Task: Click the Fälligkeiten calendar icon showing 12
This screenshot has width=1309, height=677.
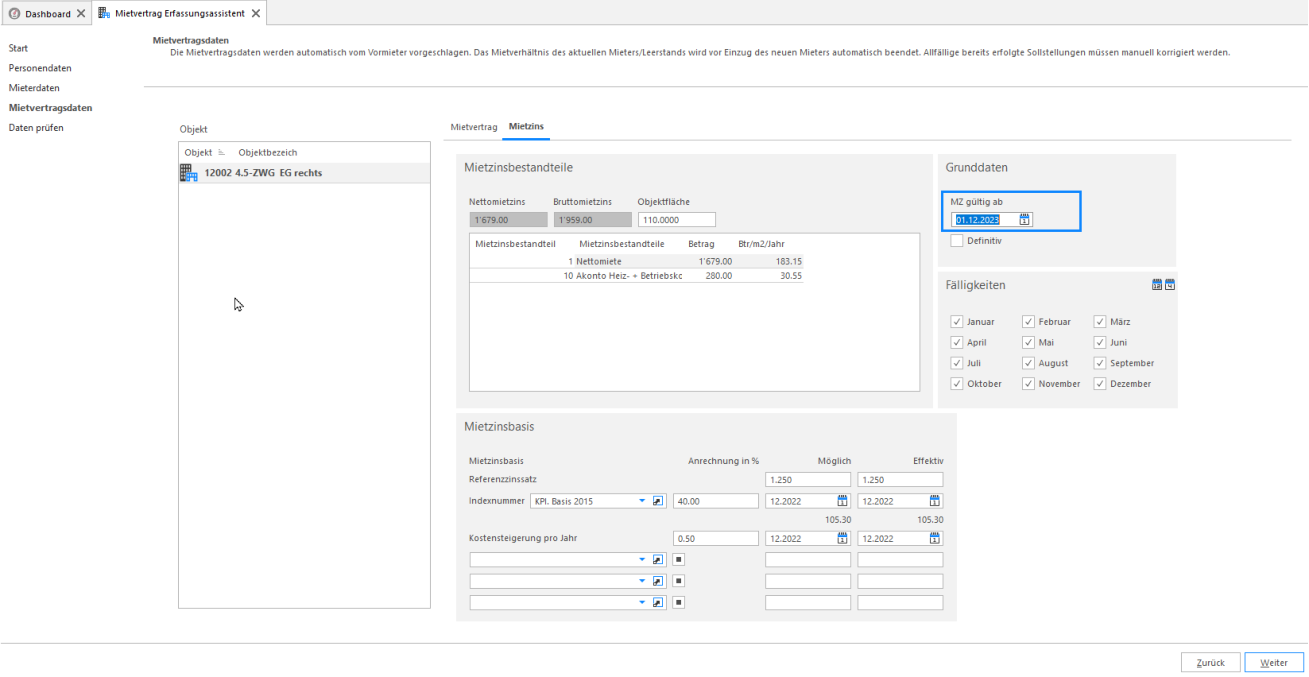Action: coord(1157,285)
